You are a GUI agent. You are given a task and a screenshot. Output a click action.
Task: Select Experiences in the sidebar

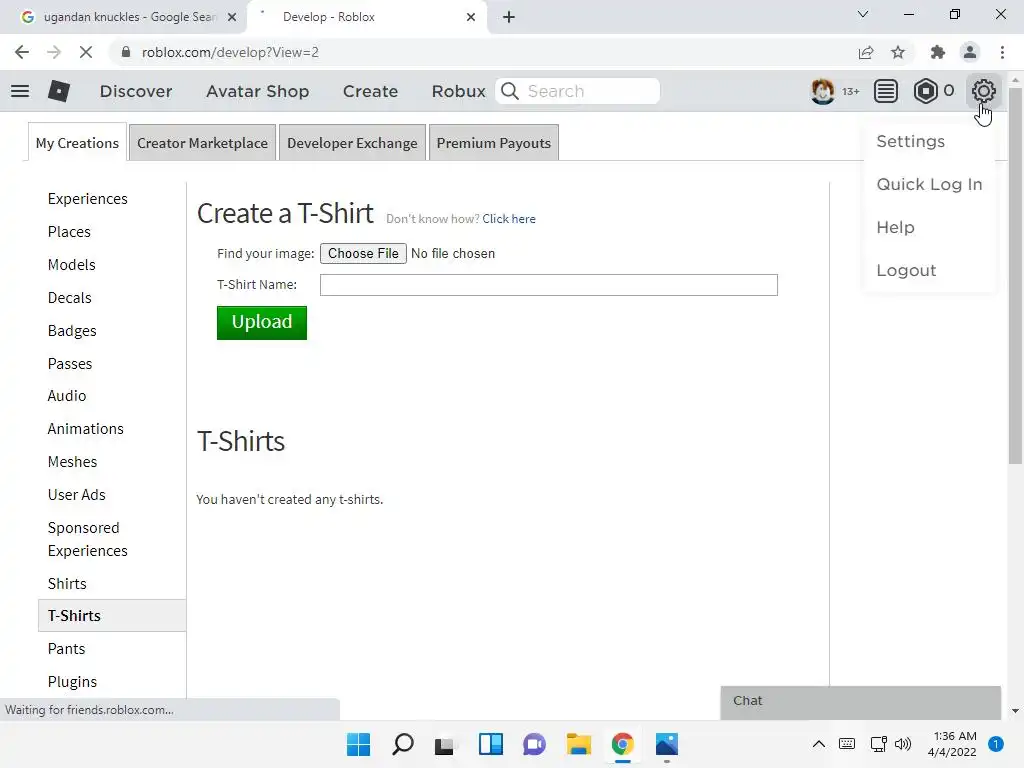(x=88, y=199)
